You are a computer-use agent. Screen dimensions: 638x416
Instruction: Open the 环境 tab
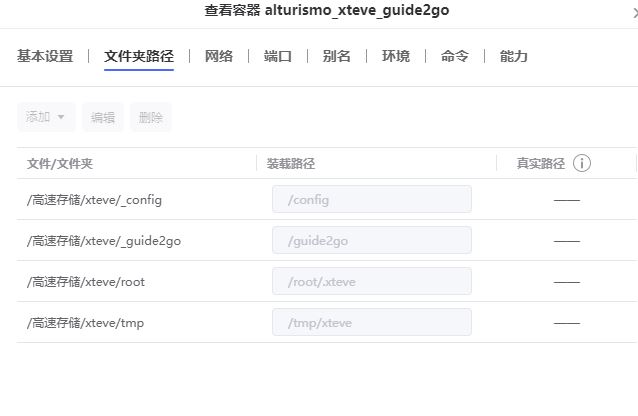click(396, 56)
